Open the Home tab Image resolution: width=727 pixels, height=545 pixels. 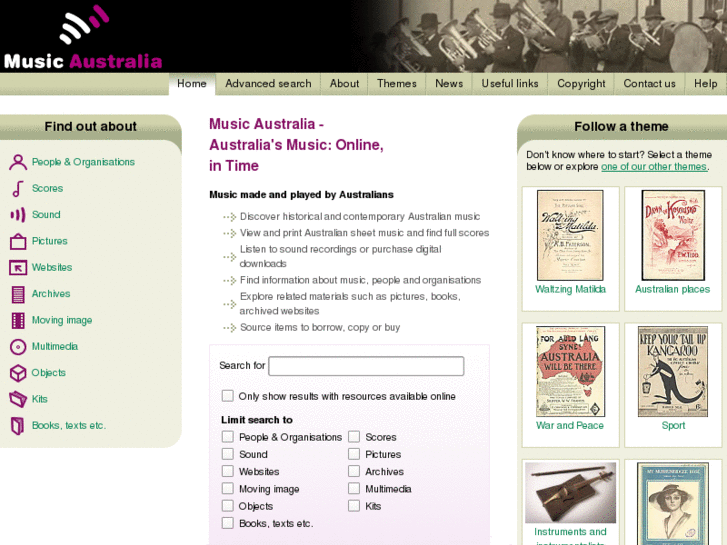(192, 84)
